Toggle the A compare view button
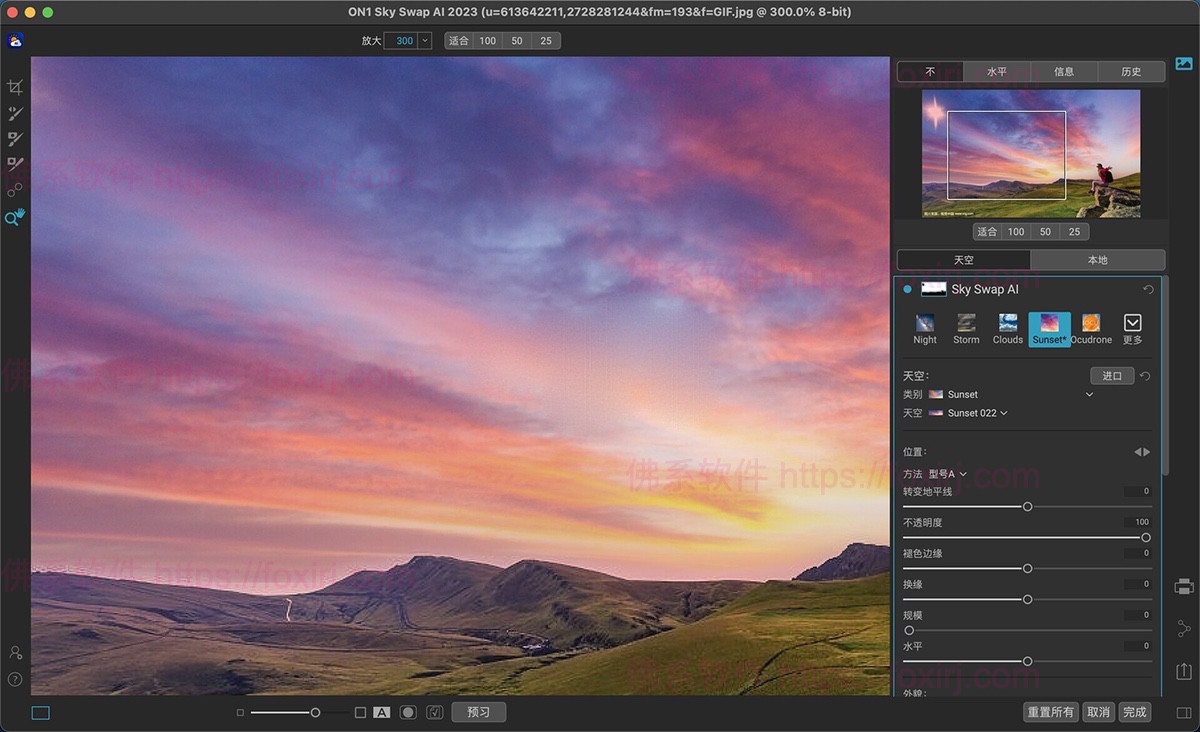The image size is (1200, 732). [x=381, y=713]
